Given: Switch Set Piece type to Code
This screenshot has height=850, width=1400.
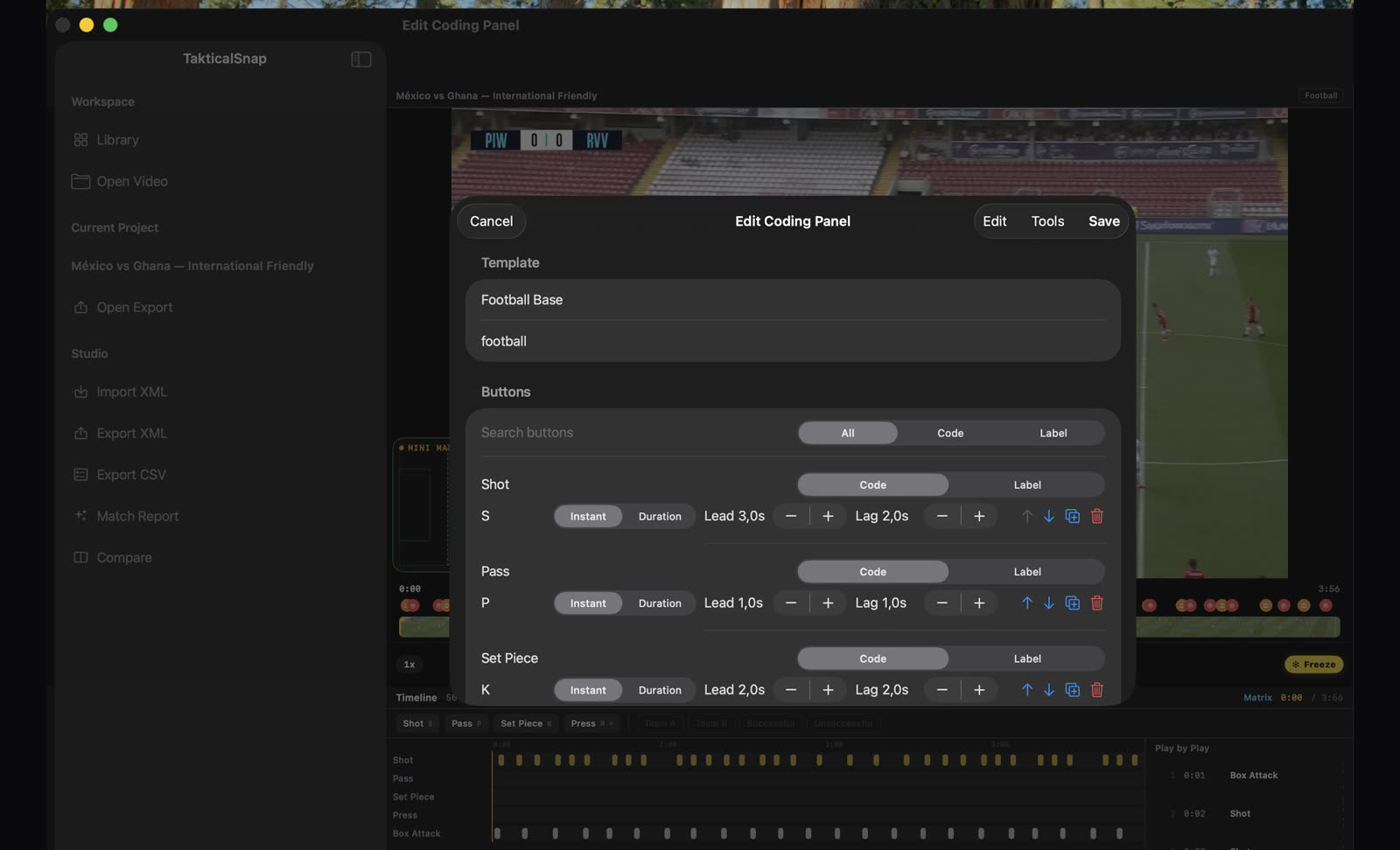Looking at the screenshot, I should click(872, 658).
